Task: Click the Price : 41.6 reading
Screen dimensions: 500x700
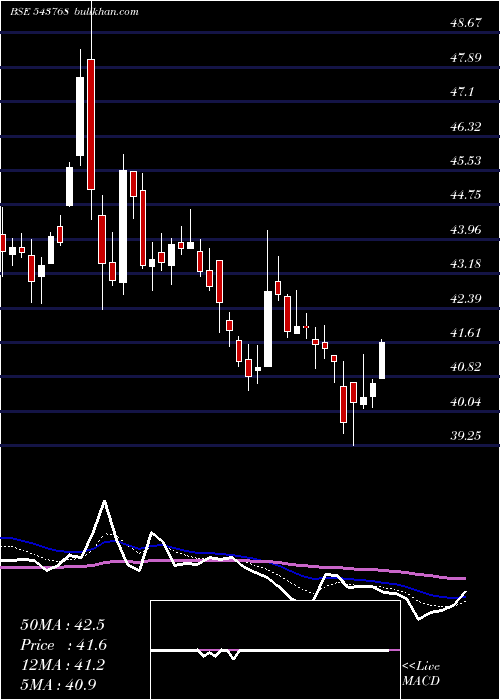Action: 63,645
